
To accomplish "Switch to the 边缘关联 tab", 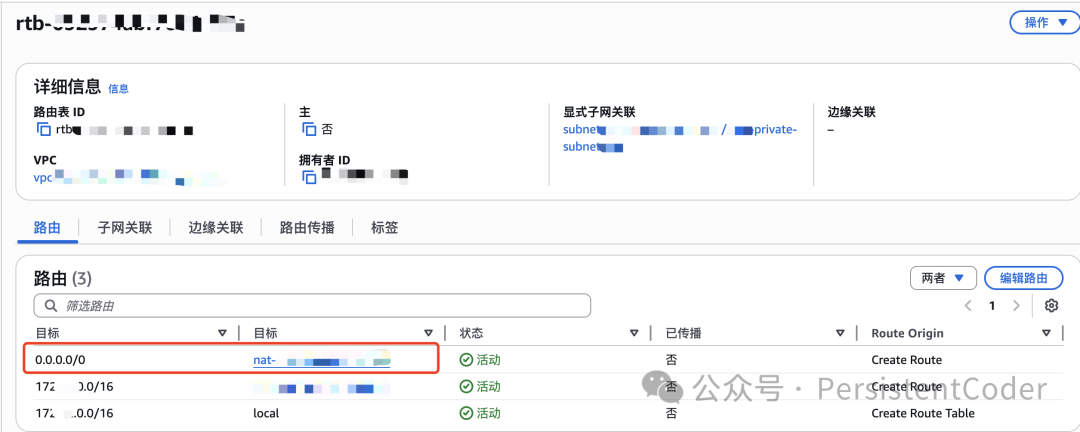I will tap(216, 228).
